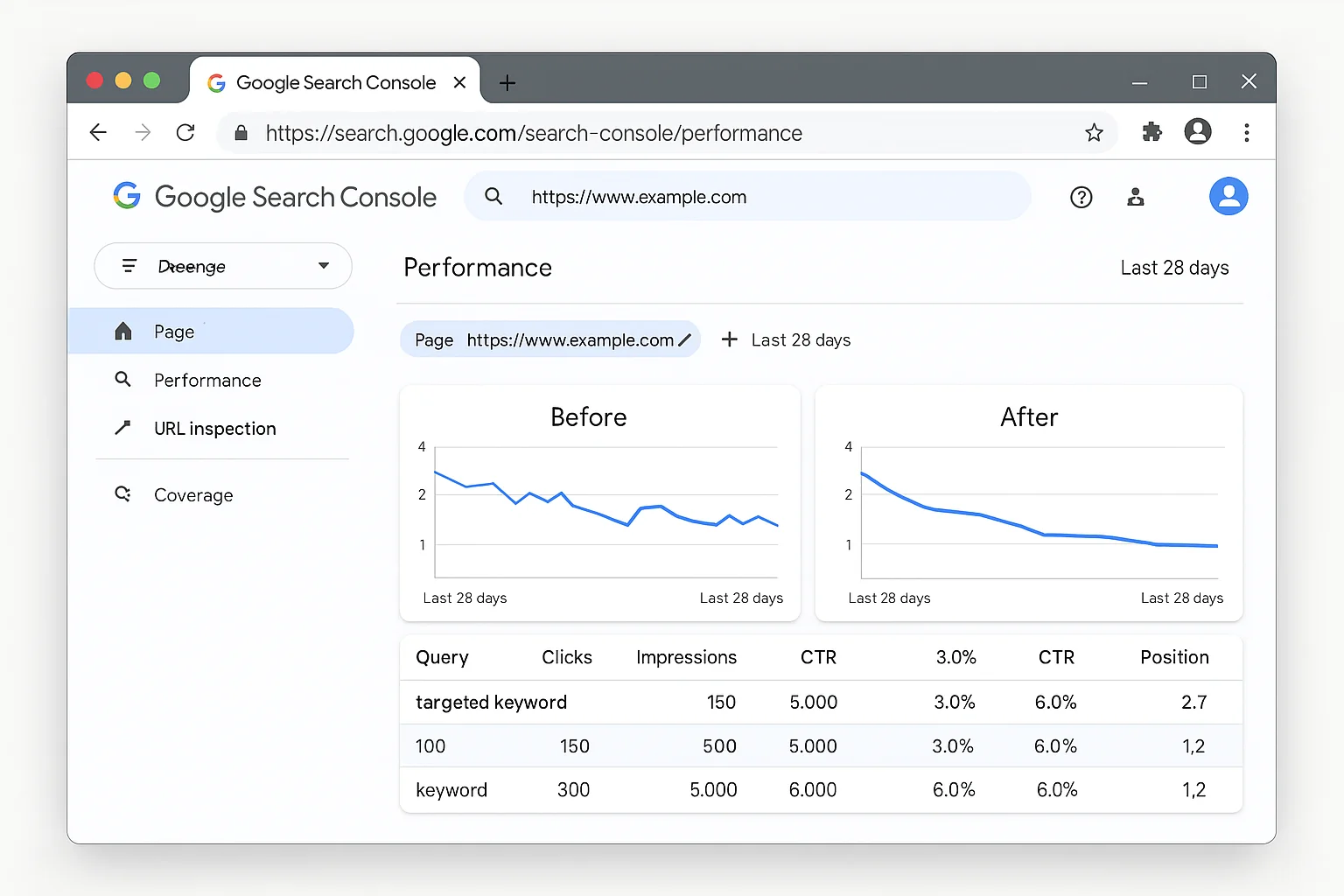Open the browser three-dot menu
This screenshot has height=896, width=1344.
click(1247, 132)
